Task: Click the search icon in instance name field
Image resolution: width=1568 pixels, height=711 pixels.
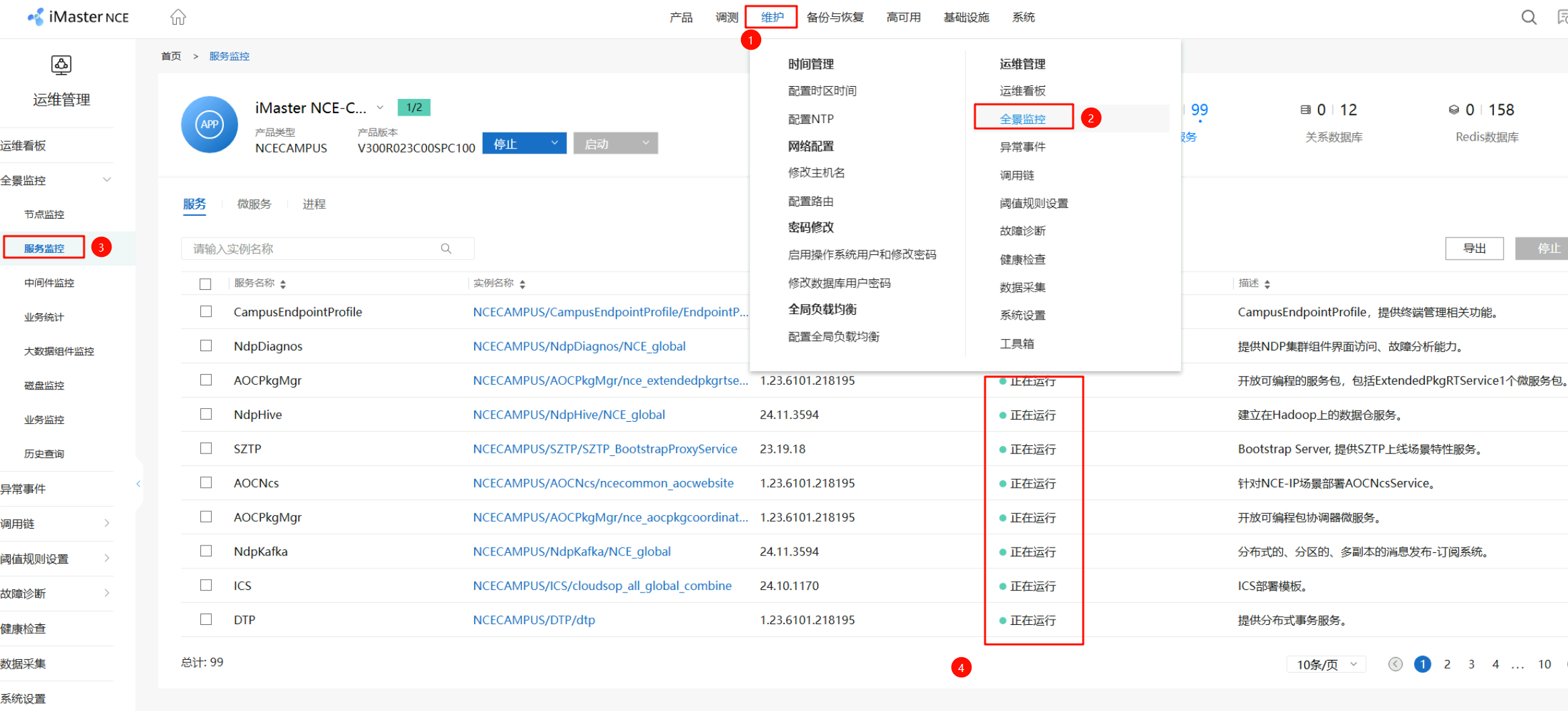Action: click(x=446, y=249)
